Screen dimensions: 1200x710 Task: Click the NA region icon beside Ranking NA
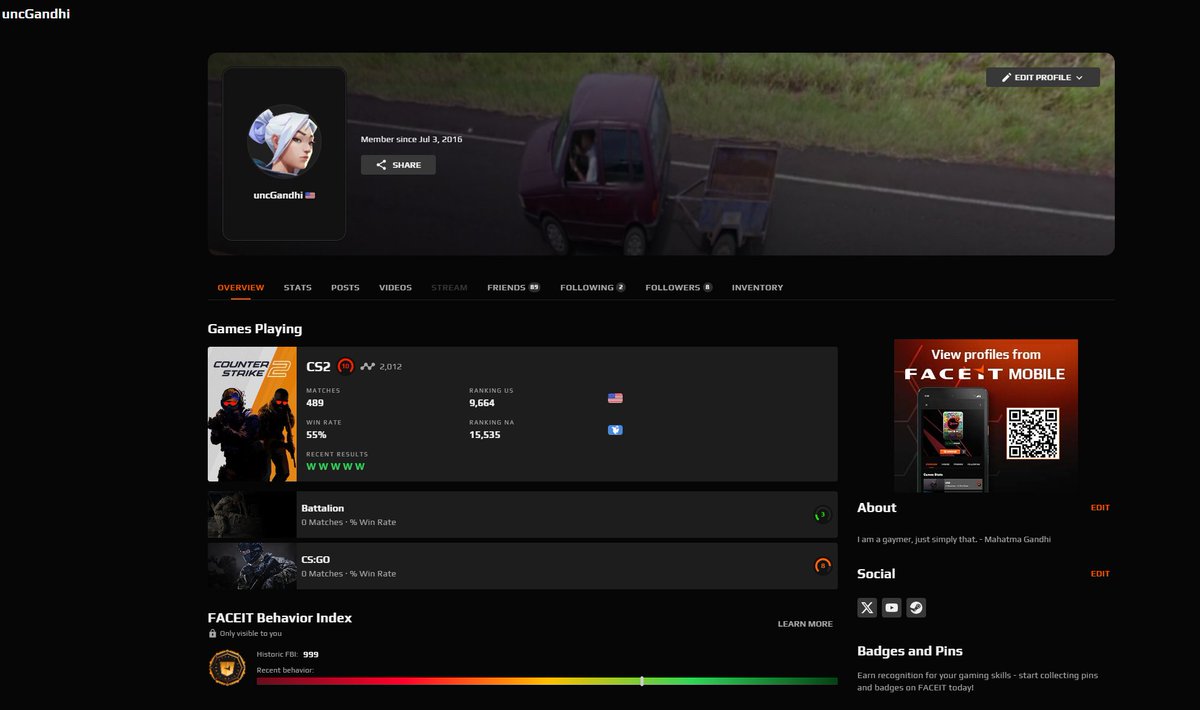click(x=615, y=430)
